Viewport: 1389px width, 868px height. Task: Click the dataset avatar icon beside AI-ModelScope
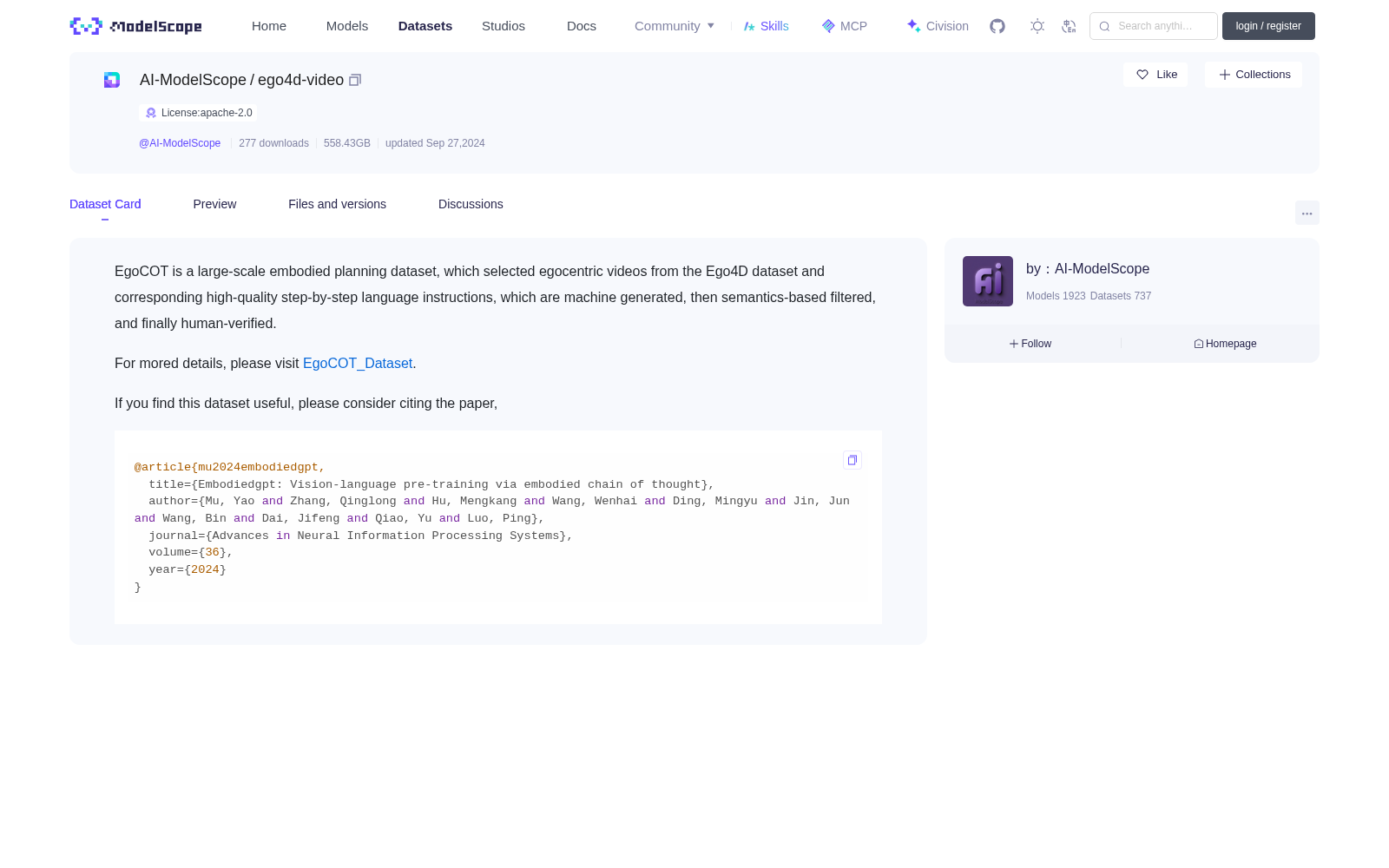coord(112,80)
